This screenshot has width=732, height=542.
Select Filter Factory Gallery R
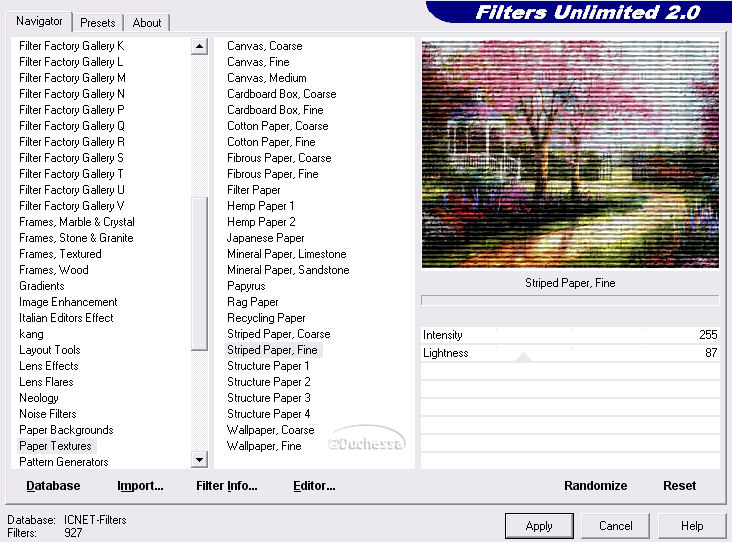pos(71,141)
